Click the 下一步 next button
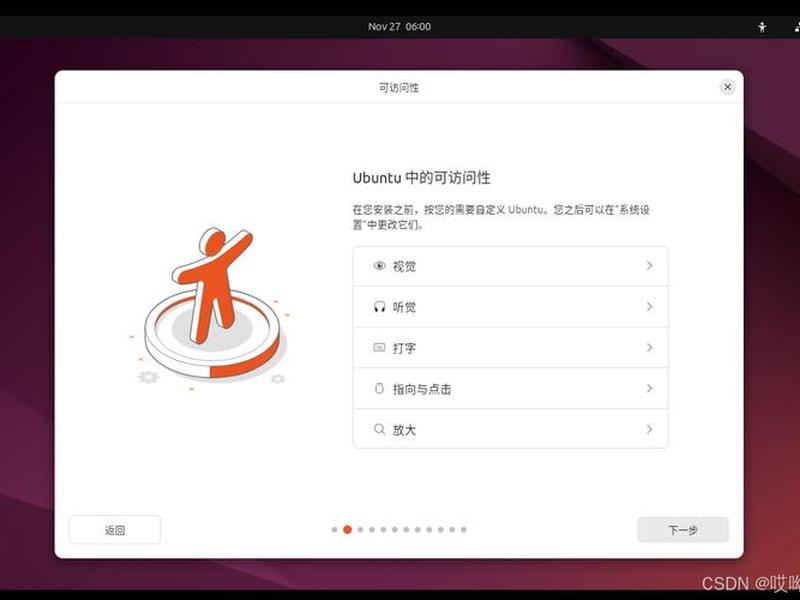 tap(683, 530)
